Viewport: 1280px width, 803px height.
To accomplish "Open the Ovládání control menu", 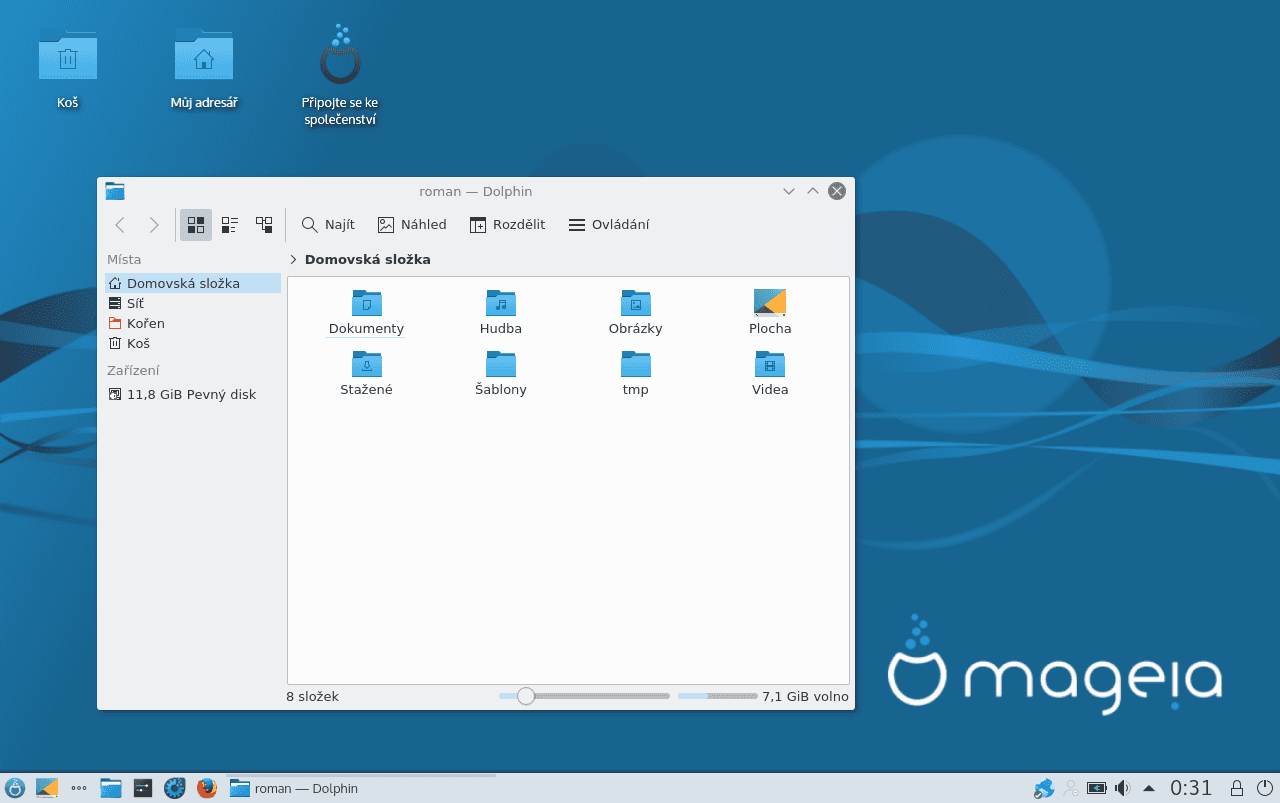I will [609, 225].
